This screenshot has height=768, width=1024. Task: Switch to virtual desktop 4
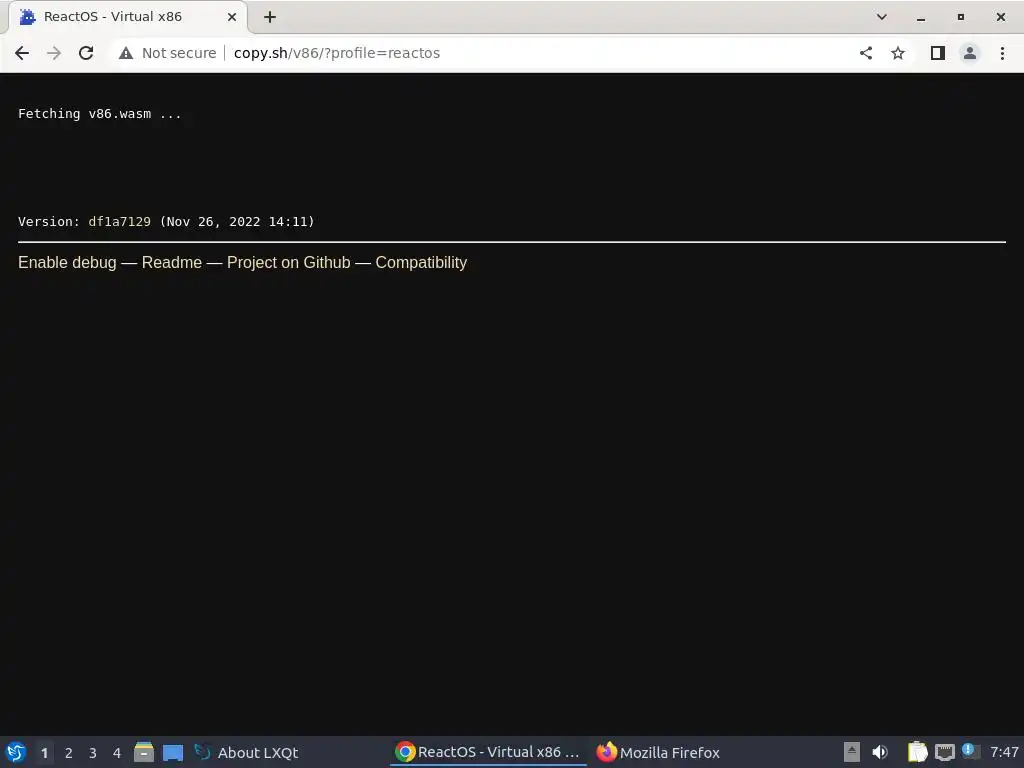click(x=117, y=753)
